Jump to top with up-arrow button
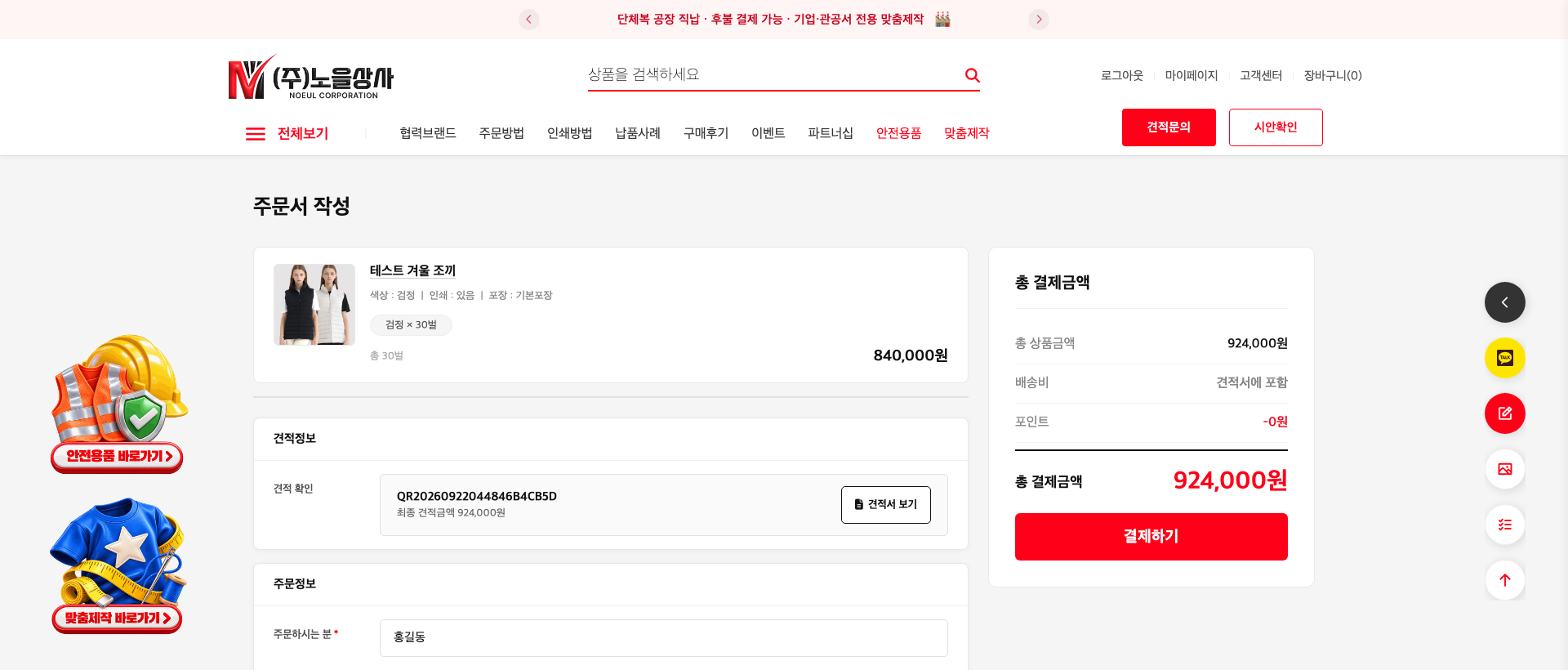This screenshot has width=1568, height=670. coord(1505,580)
